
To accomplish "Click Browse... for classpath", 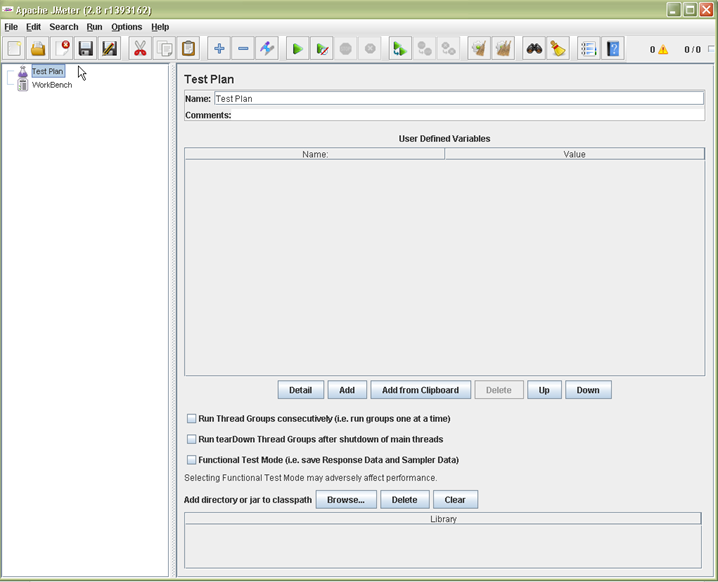I will pyautogui.click(x=346, y=500).
